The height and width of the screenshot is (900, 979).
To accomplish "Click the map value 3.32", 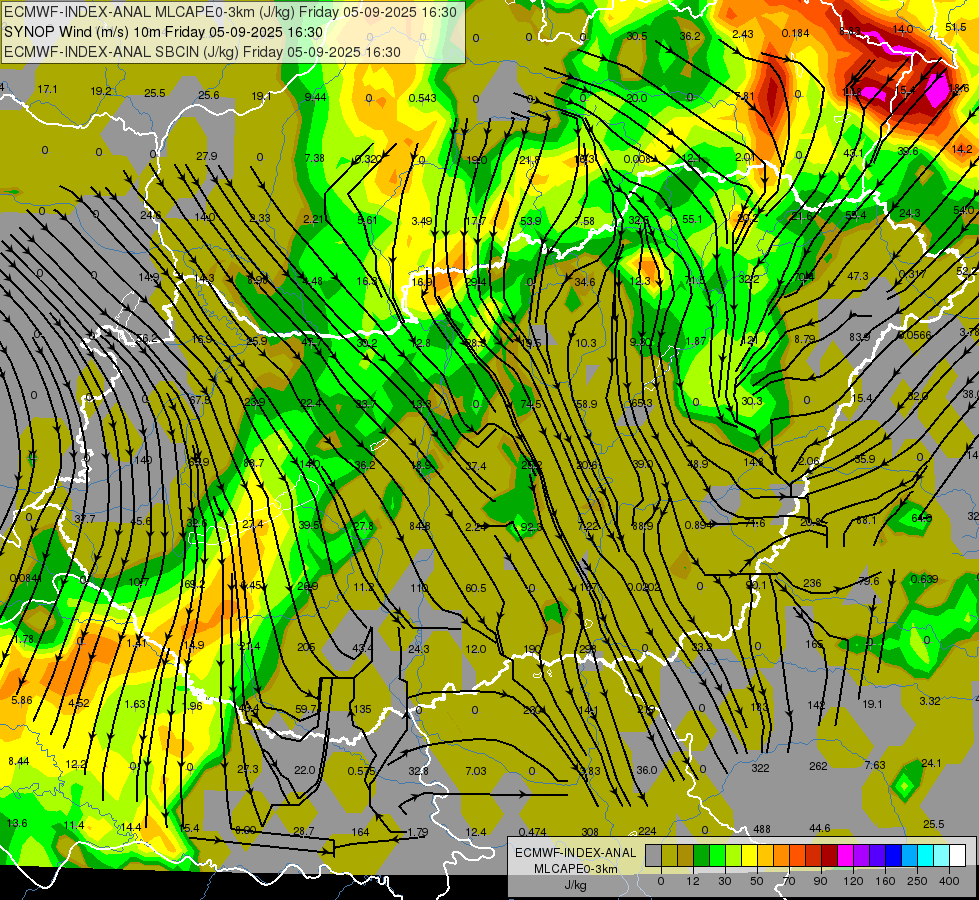I will (929, 701).
